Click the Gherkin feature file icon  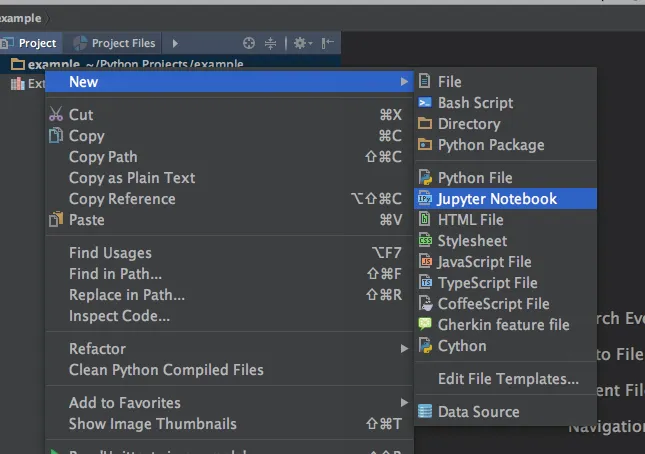426,325
